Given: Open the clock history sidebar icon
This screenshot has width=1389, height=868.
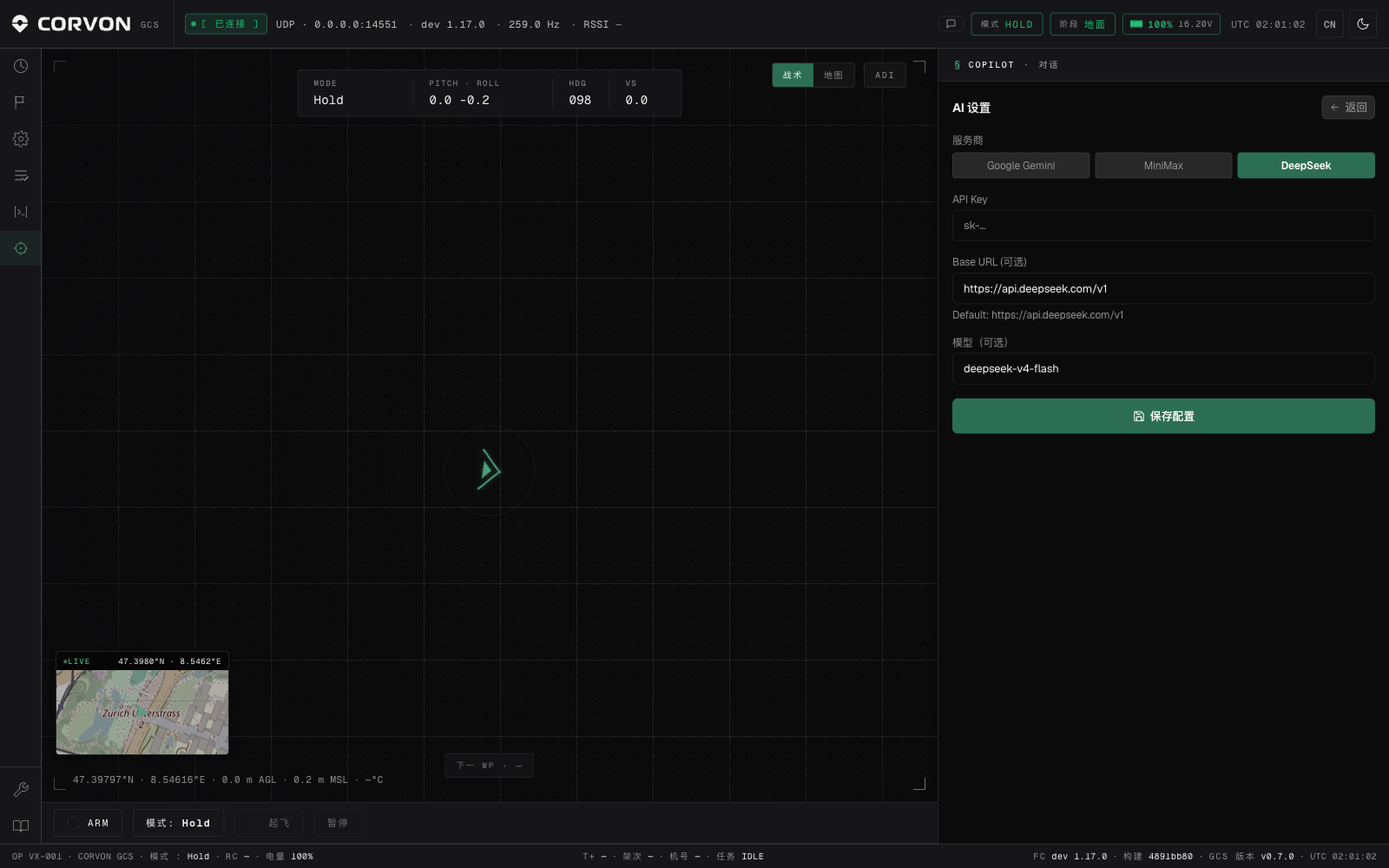Looking at the screenshot, I should coord(21,66).
